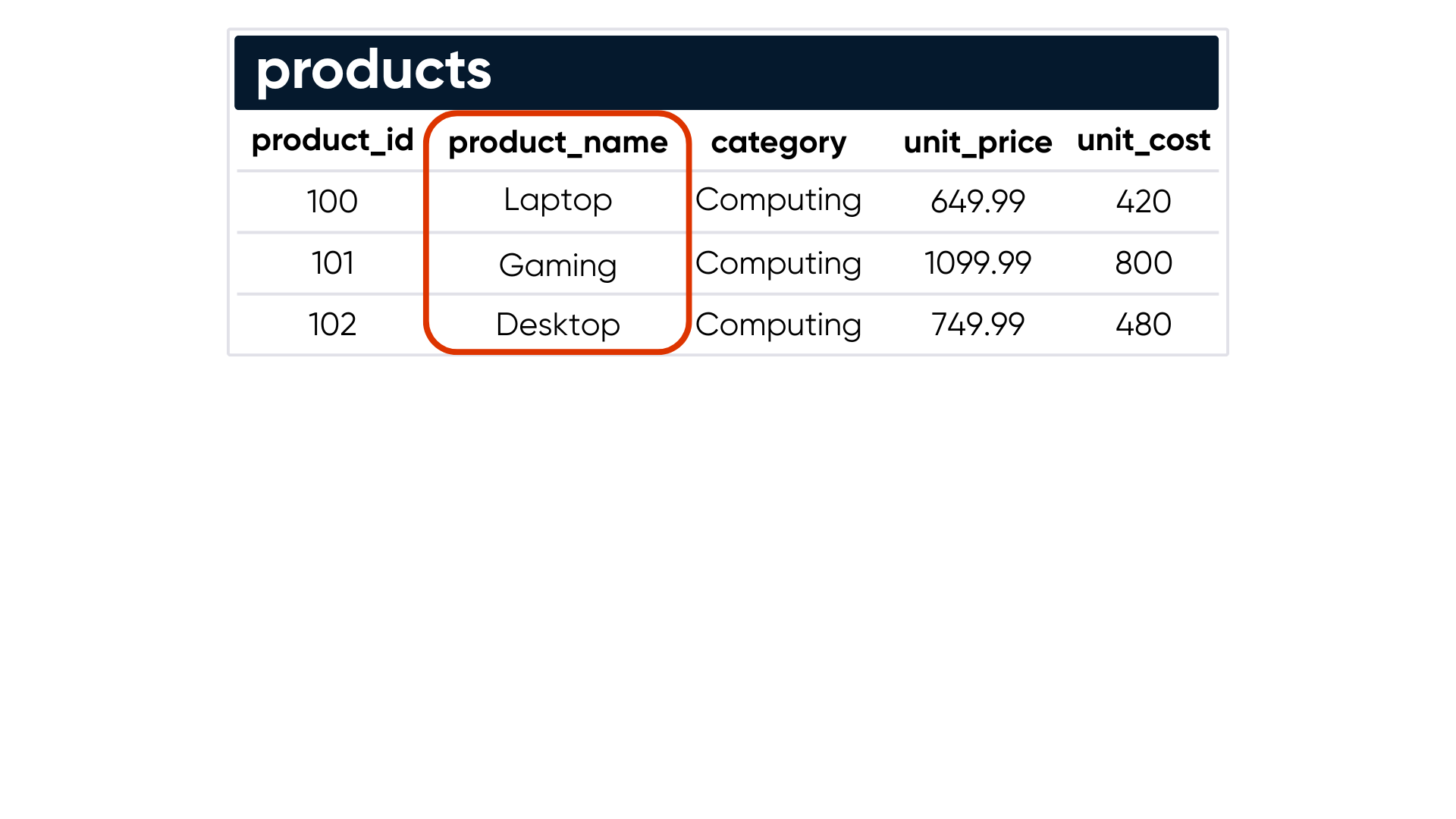Select the unit price 649.99 cell
The image size is (1456, 819).
[977, 202]
